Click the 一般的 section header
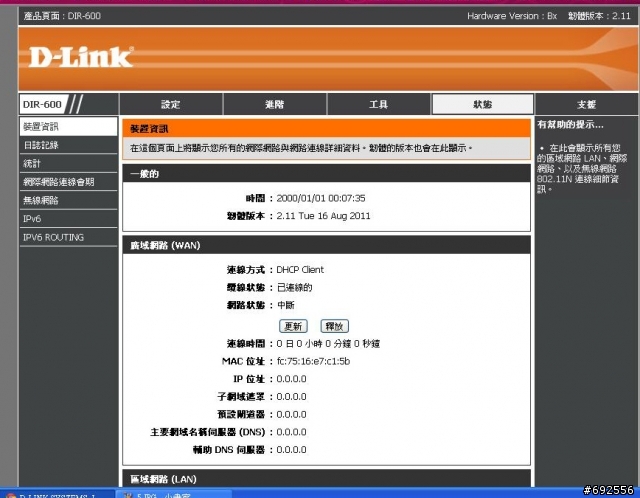The image size is (640, 498). [326, 174]
